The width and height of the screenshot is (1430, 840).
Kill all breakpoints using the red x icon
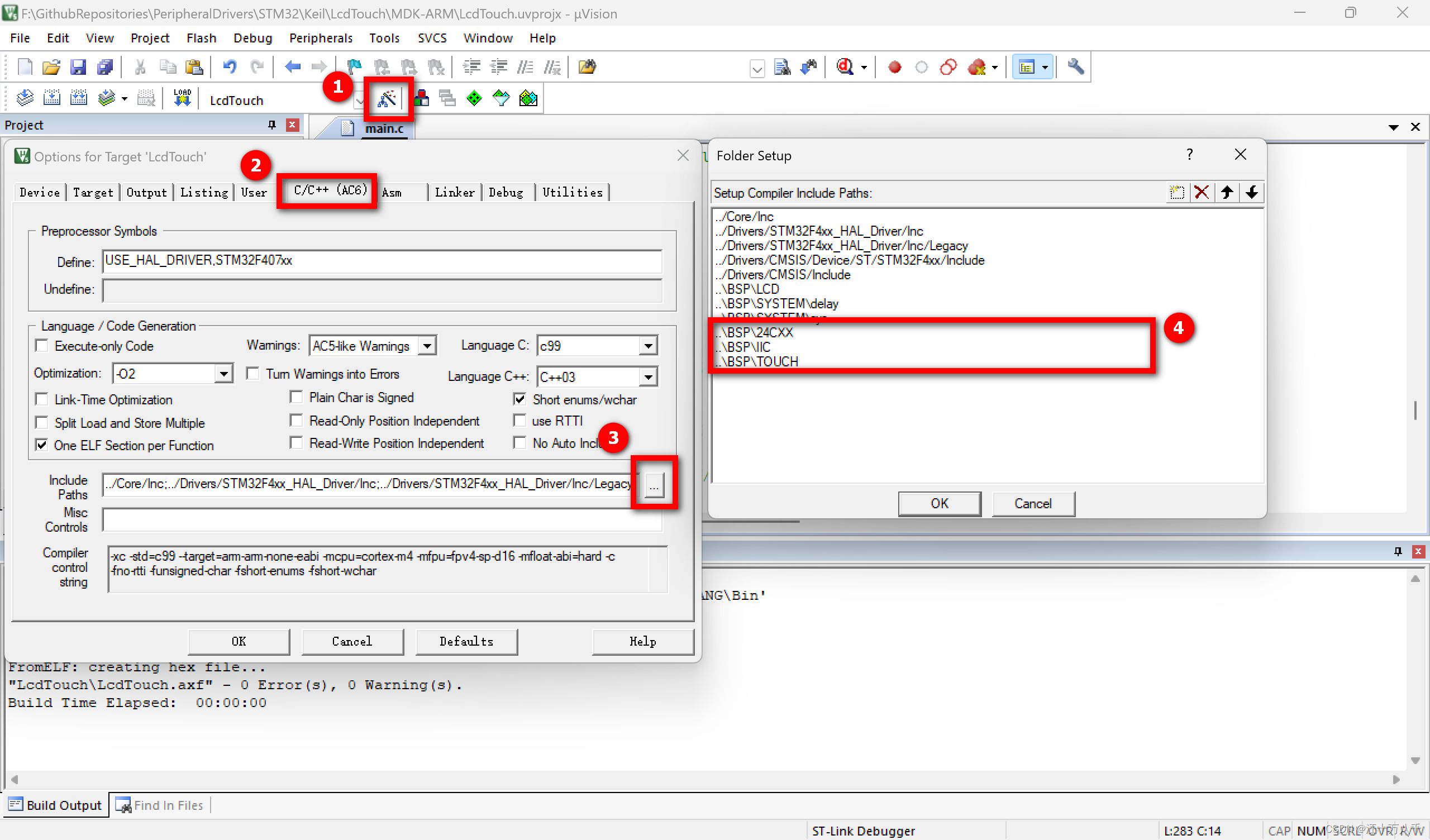pos(976,67)
